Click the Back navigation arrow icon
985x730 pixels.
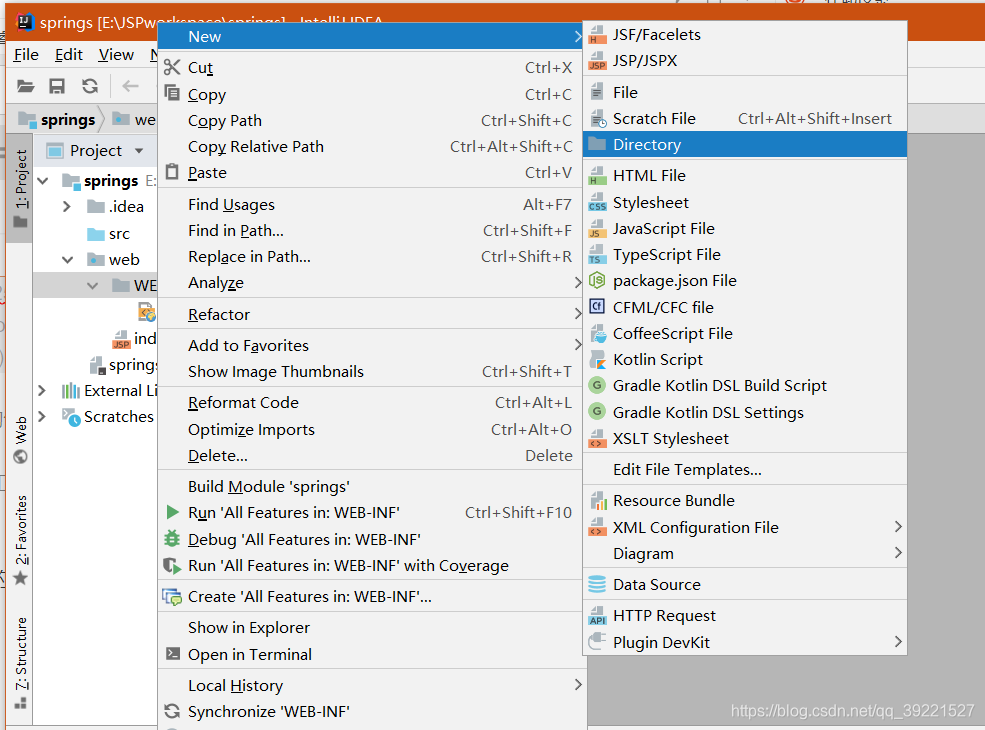[130, 86]
